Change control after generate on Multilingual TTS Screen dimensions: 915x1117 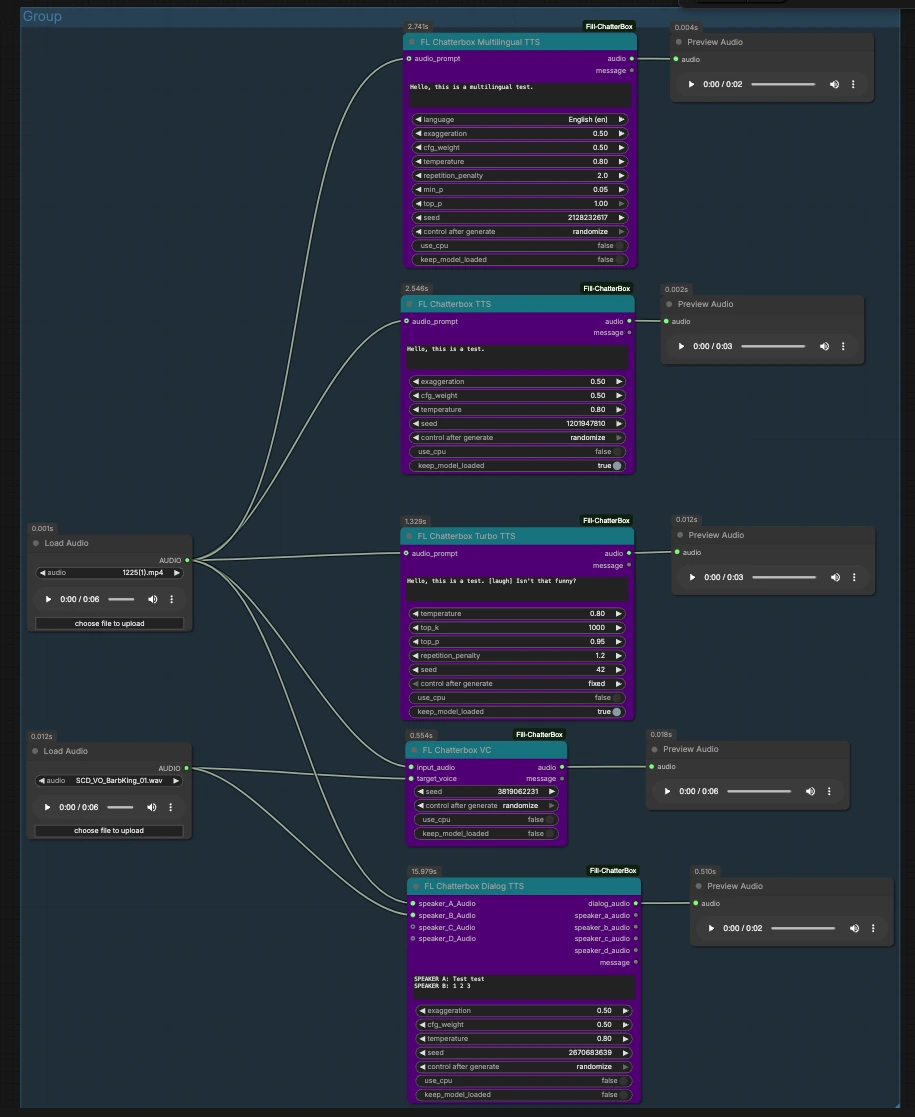519,232
